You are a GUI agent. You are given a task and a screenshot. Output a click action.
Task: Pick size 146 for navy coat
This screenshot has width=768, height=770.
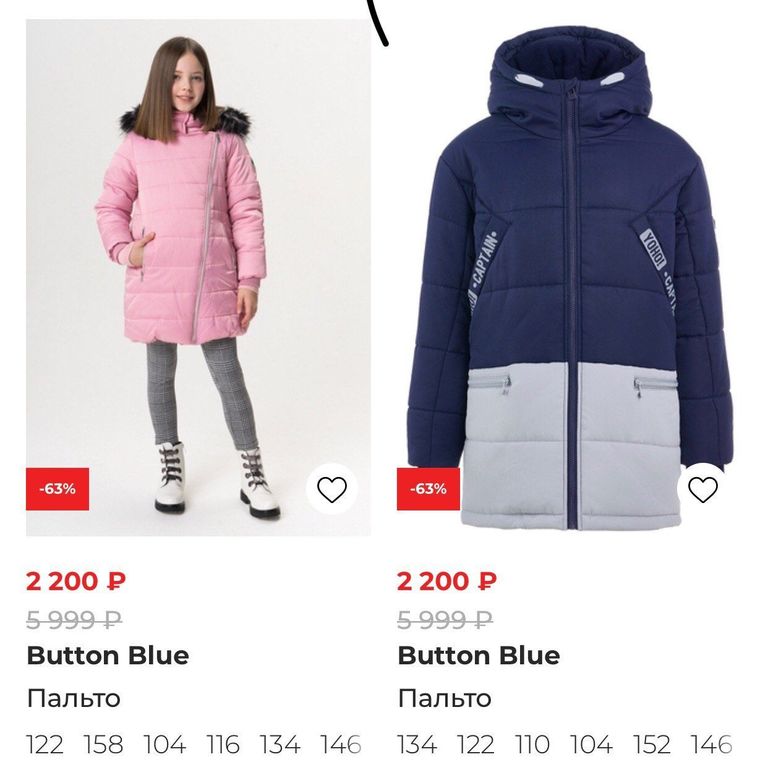712,744
